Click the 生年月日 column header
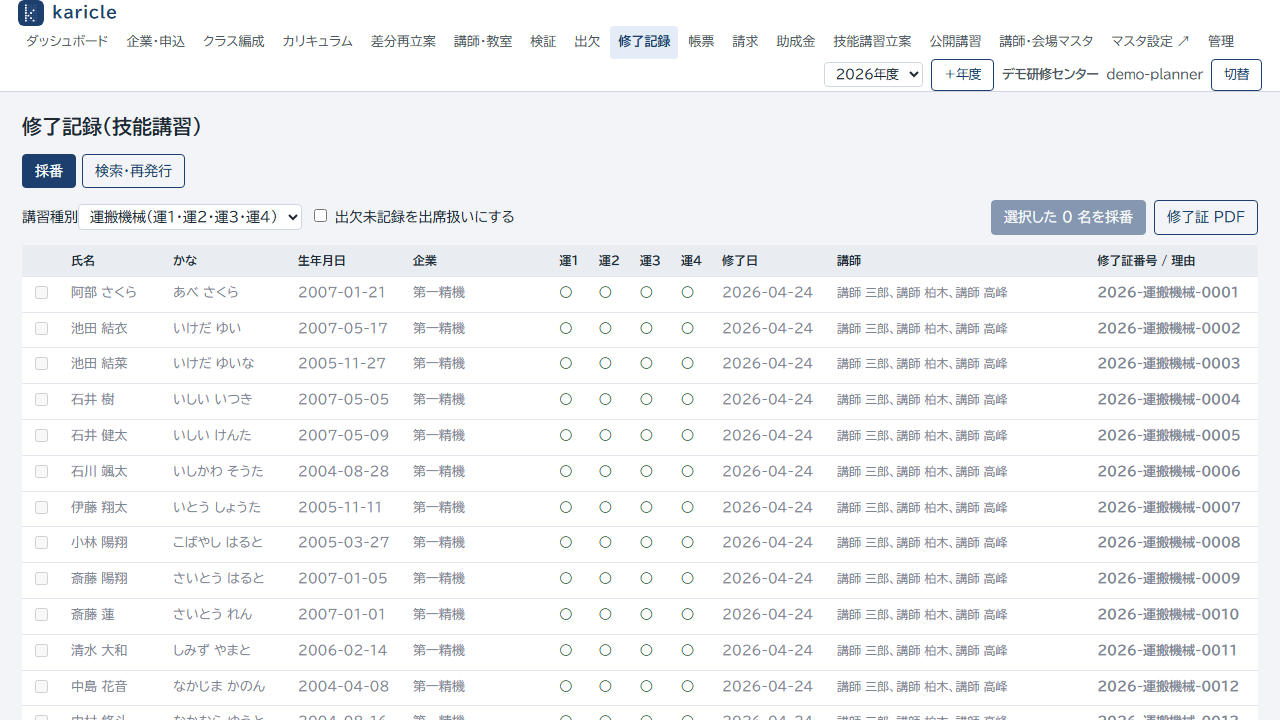 click(322, 261)
